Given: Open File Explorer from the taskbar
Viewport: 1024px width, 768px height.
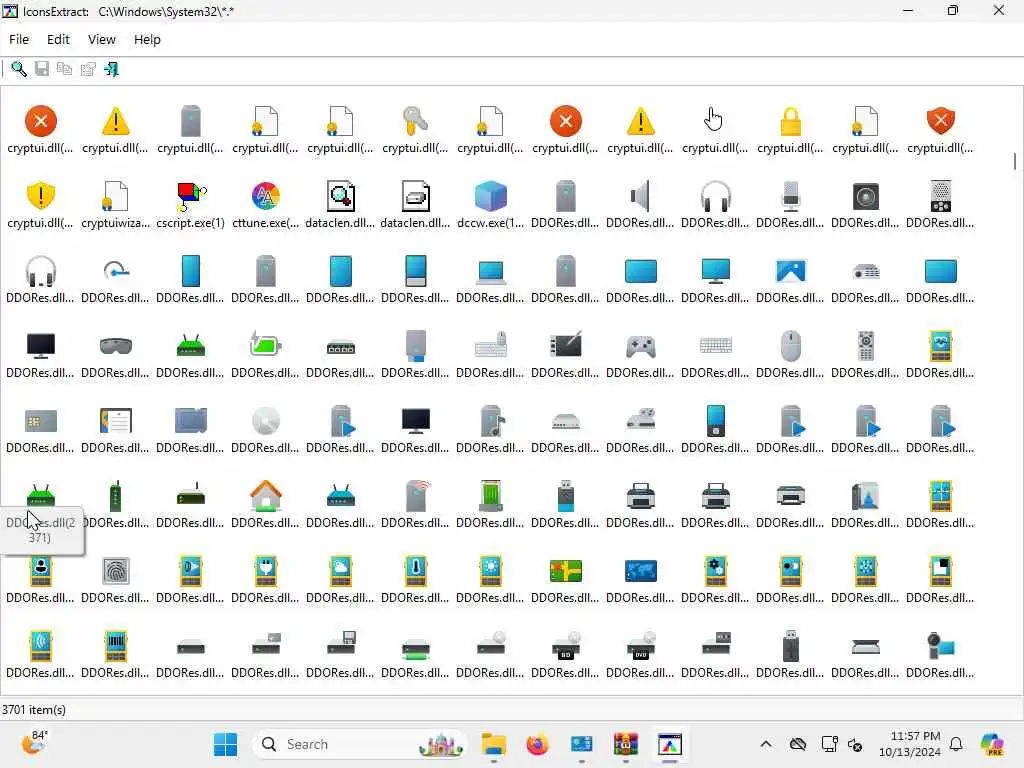Looking at the screenshot, I should 494,744.
